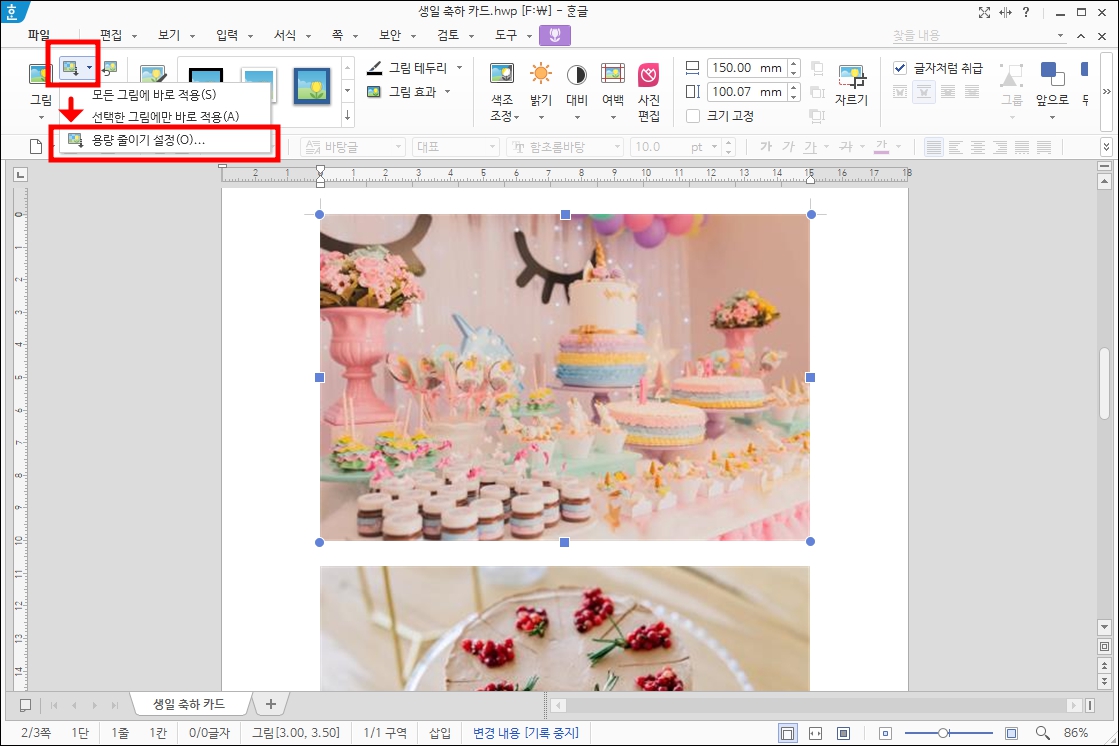
Task: Open the 보기 menu
Action: point(169,35)
